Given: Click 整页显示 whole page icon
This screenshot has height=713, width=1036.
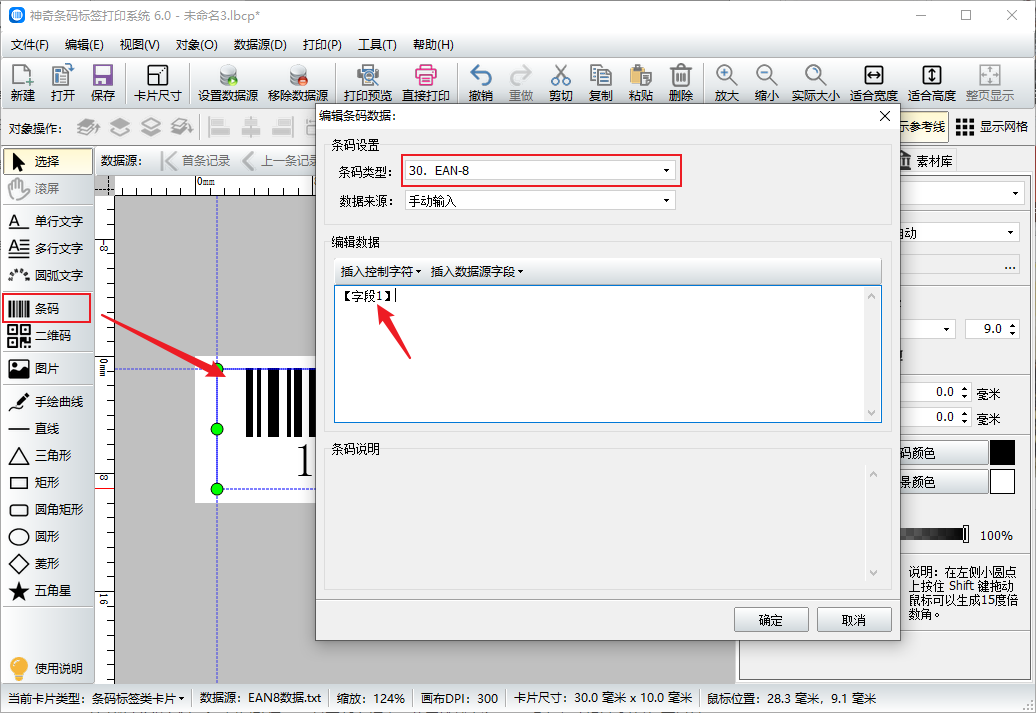Looking at the screenshot, I should pos(990,83).
